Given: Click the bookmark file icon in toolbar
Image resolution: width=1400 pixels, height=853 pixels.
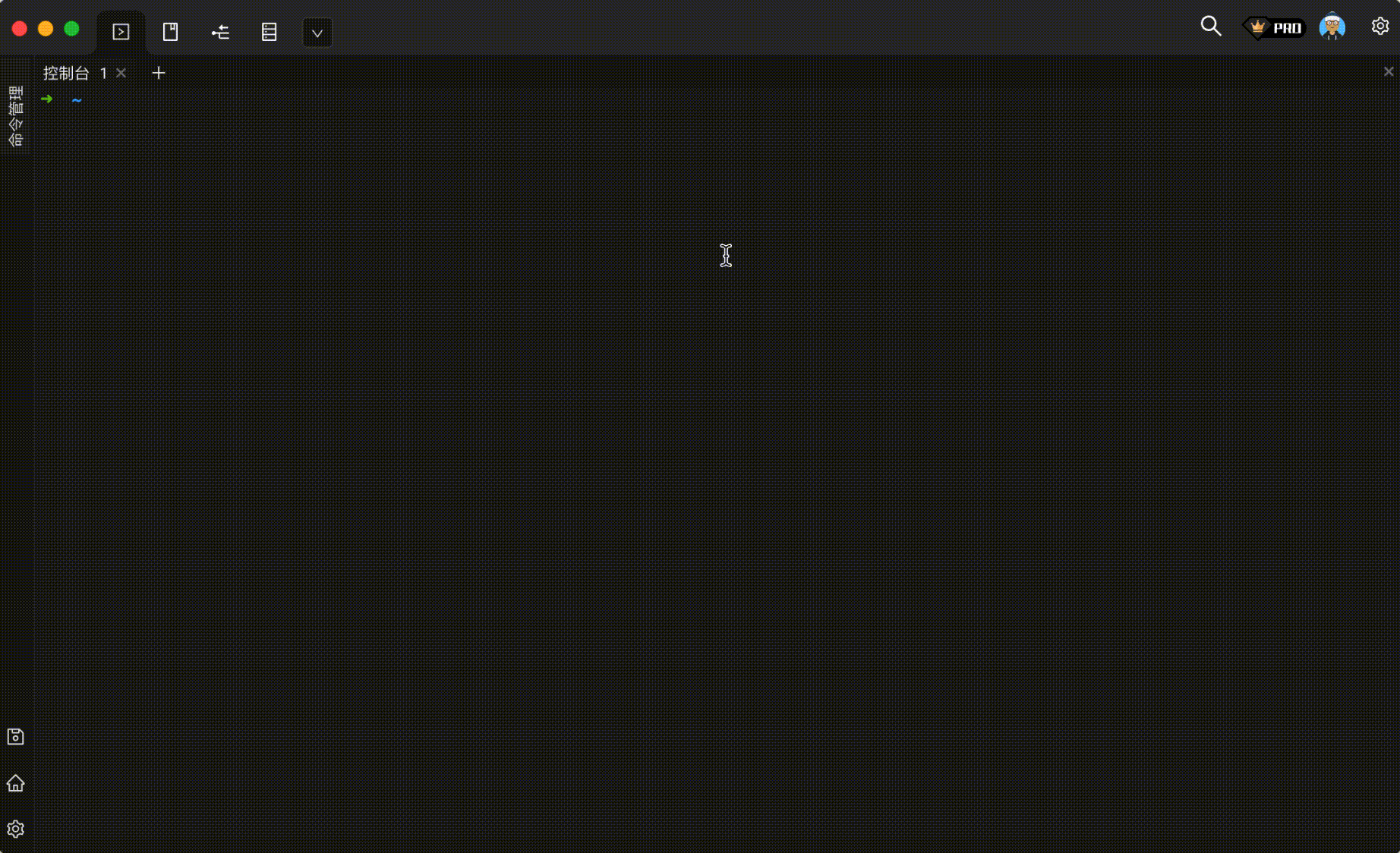Looking at the screenshot, I should [170, 32].
